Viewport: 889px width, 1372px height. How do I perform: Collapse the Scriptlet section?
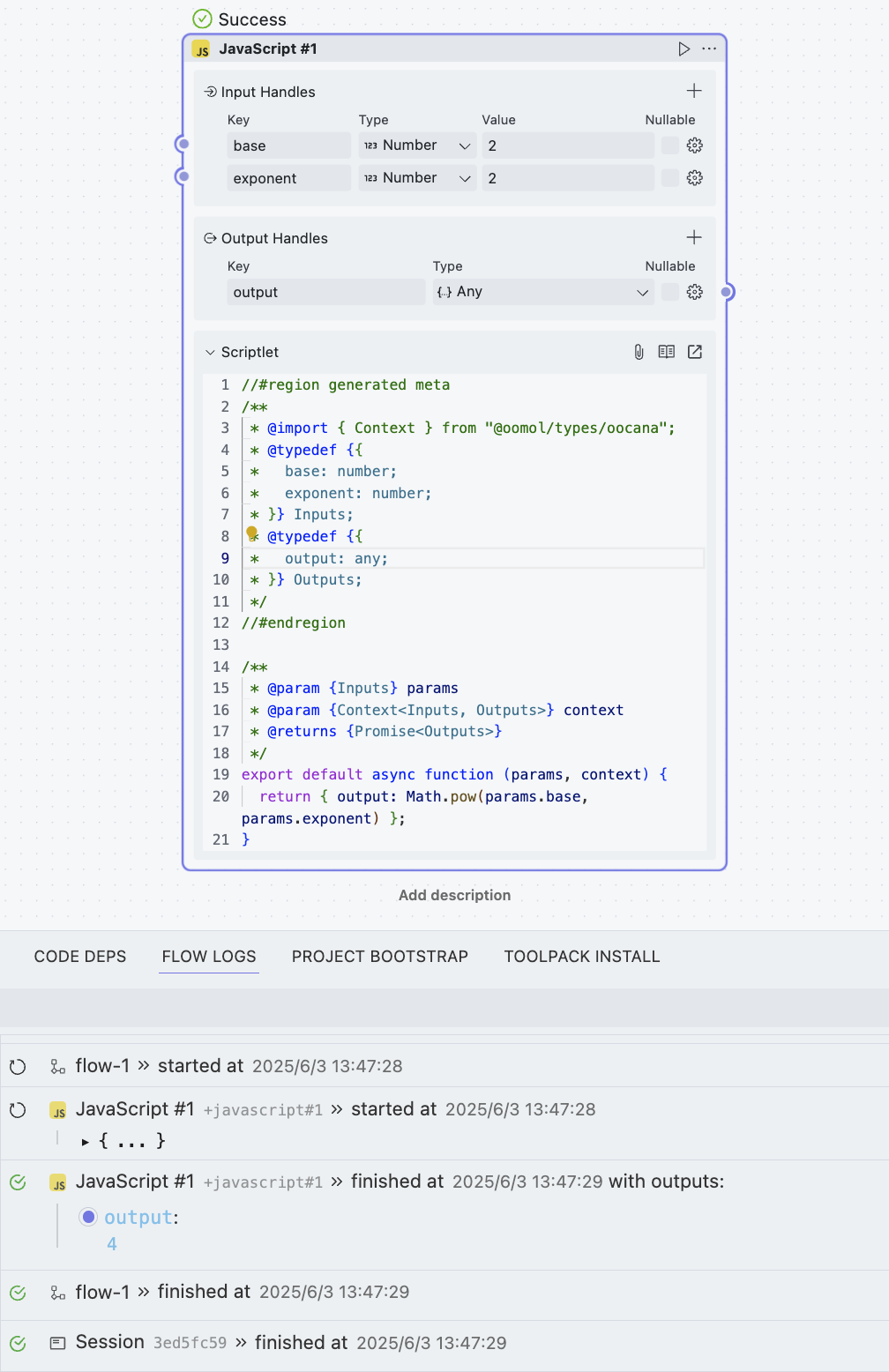click(x=210, y=352)
